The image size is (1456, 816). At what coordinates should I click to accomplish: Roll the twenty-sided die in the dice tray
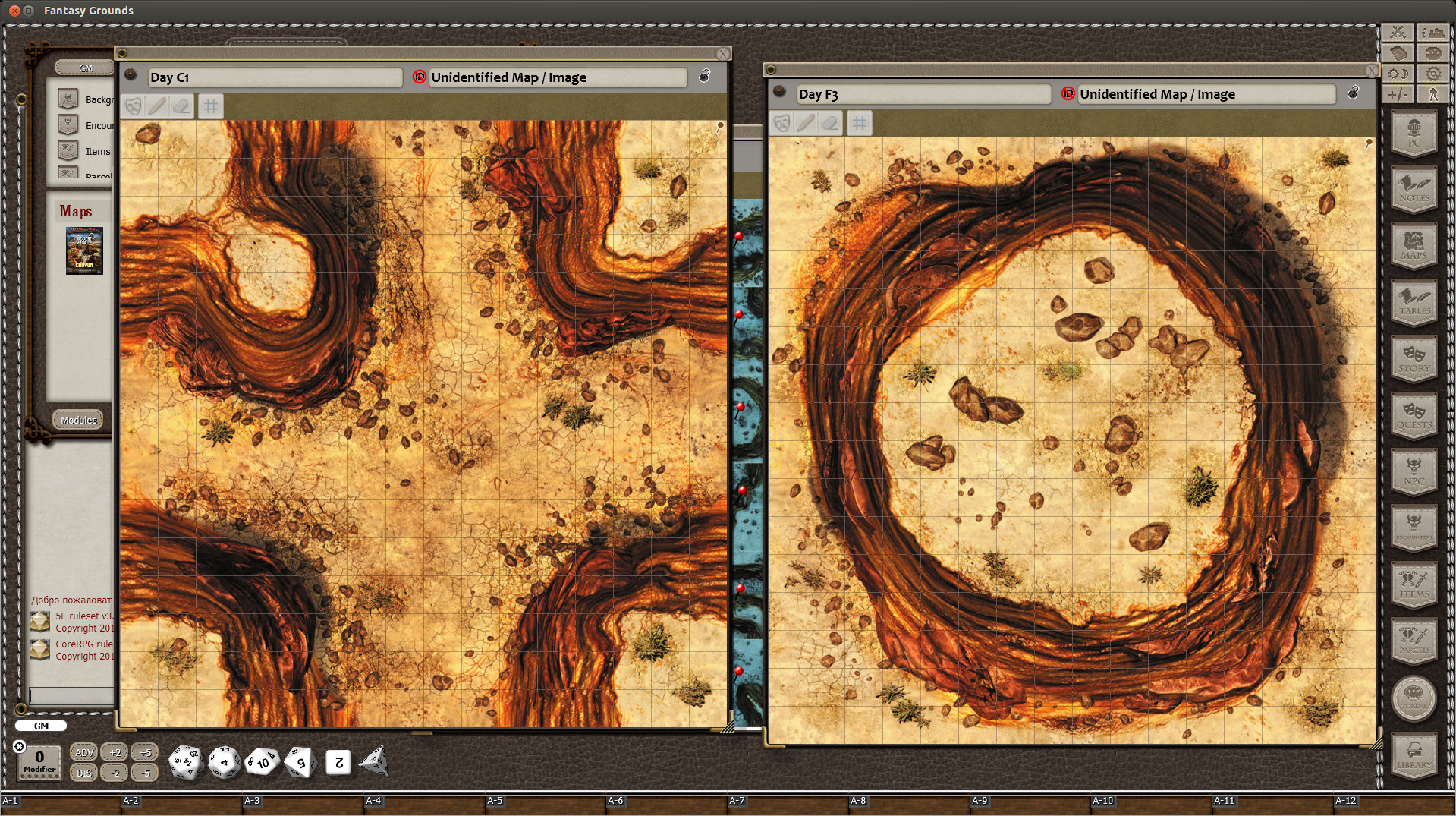(184, 763)
